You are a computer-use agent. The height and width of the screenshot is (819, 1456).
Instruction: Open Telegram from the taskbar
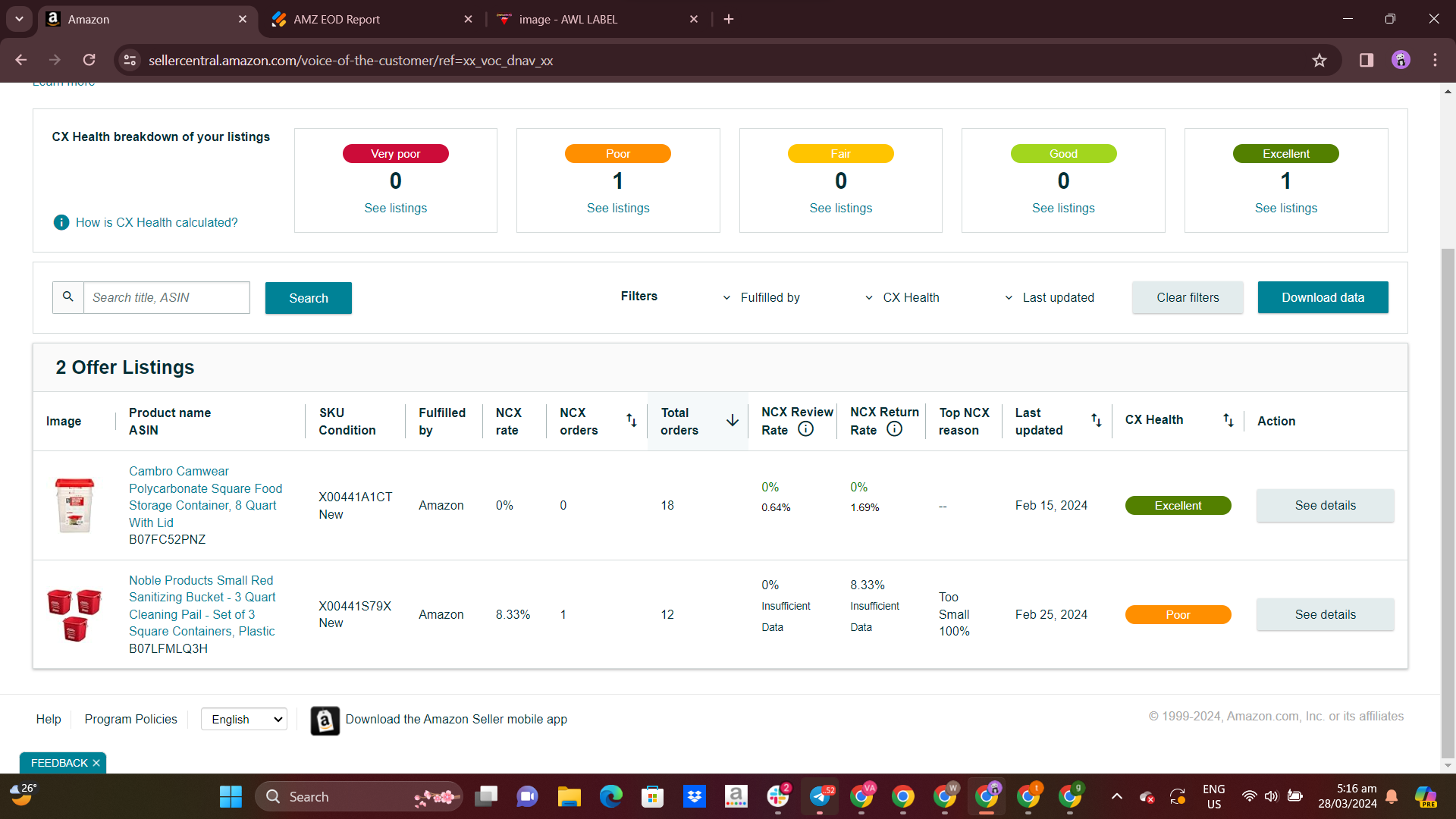click(820, 796)
